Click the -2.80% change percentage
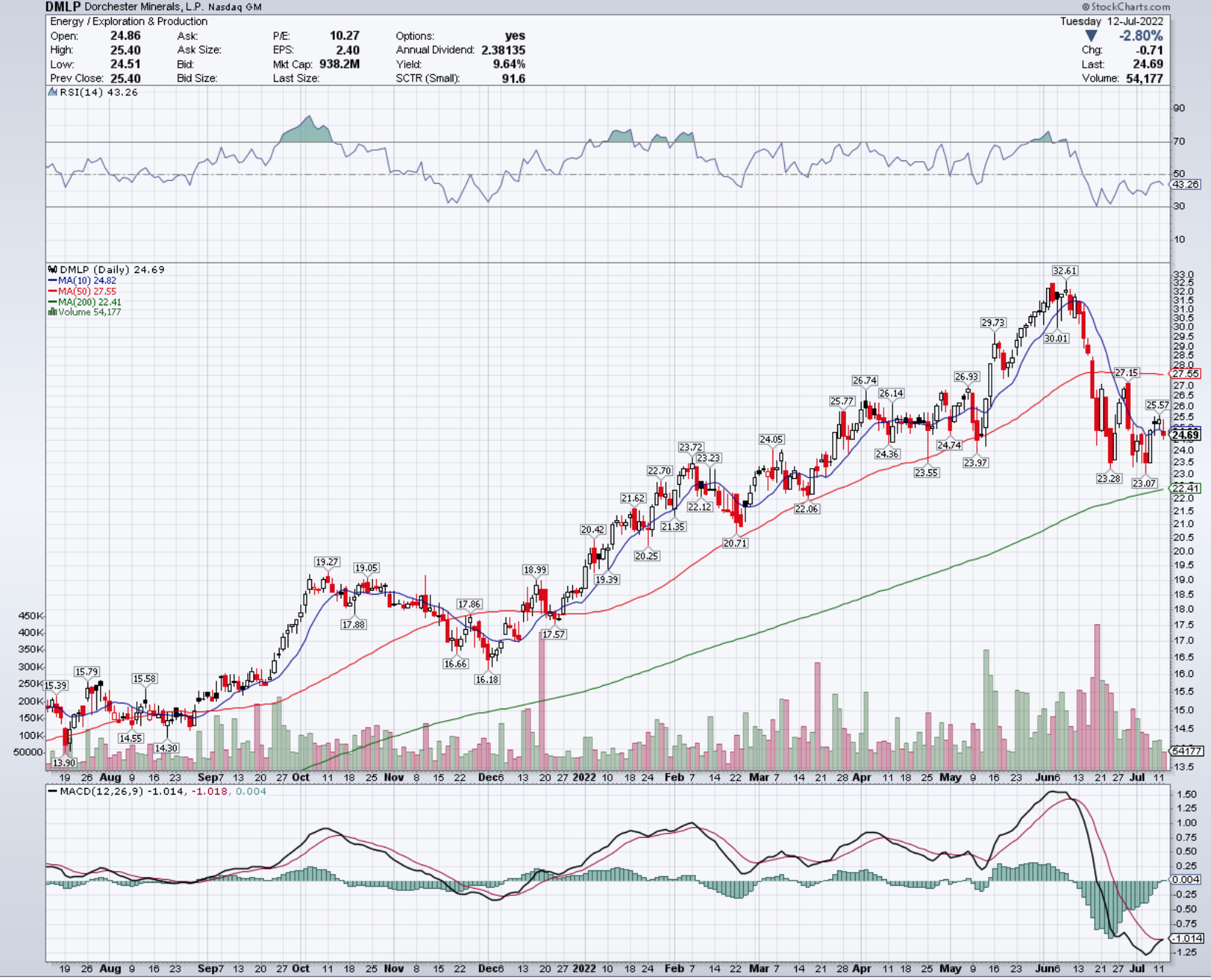The height and width of the screenshot is (980, 1211). click(x=1141, y=36)
